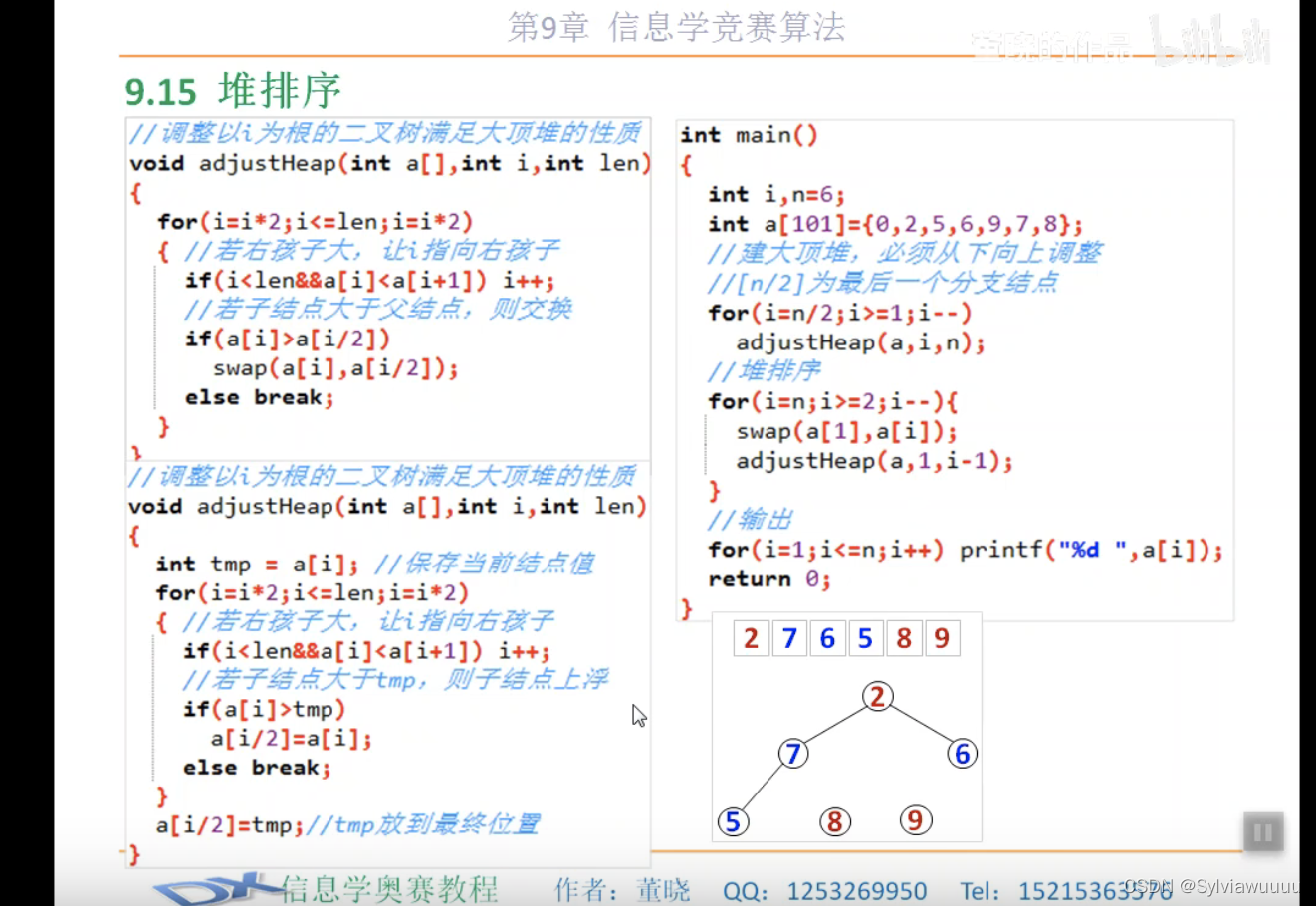The width and height of the screenshot is (1316, 906).
Task: Click the circled tree node labeled 8
Action: 835,821
